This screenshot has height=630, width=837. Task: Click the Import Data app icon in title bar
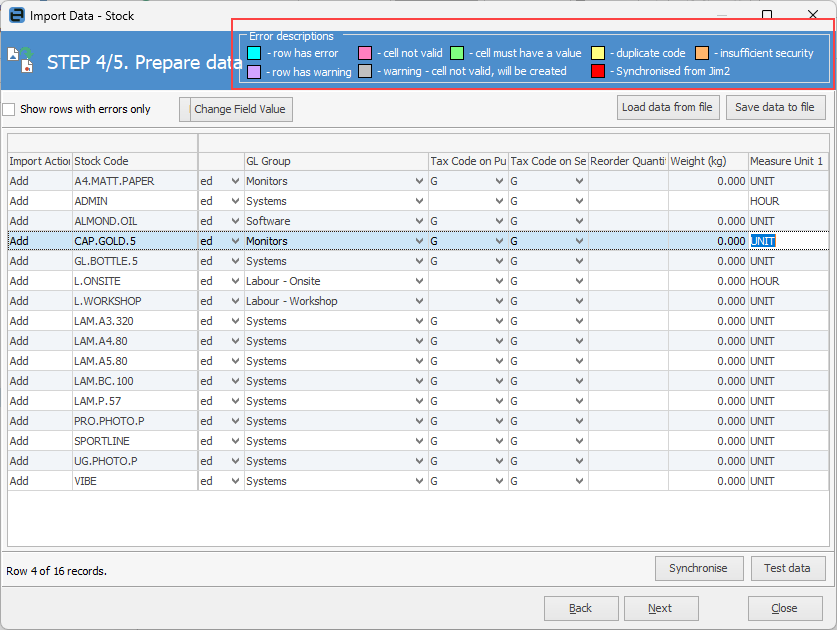tap(16, 15)
